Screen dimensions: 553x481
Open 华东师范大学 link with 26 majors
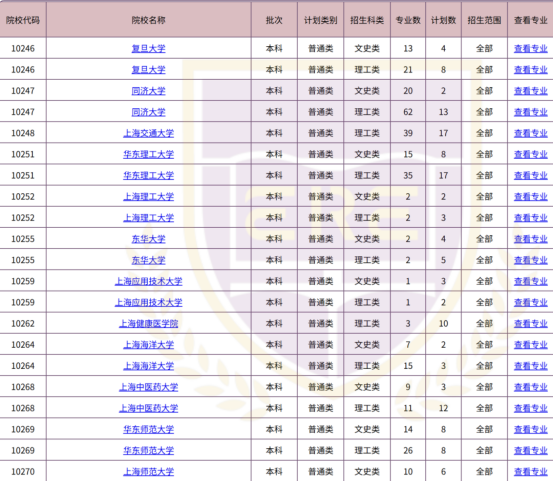click(148, 450)
